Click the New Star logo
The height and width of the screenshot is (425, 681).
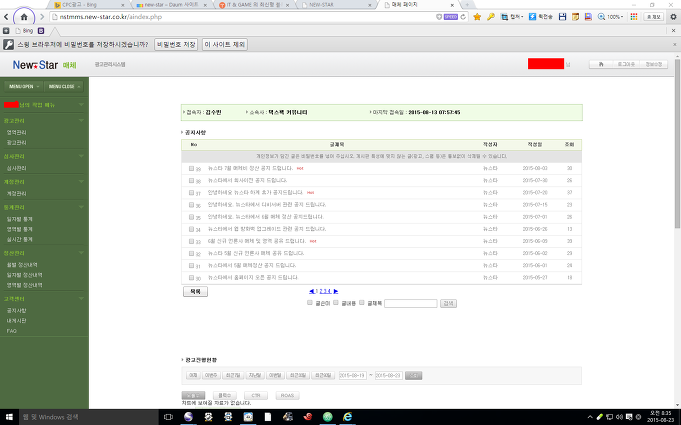coord(35,65)
